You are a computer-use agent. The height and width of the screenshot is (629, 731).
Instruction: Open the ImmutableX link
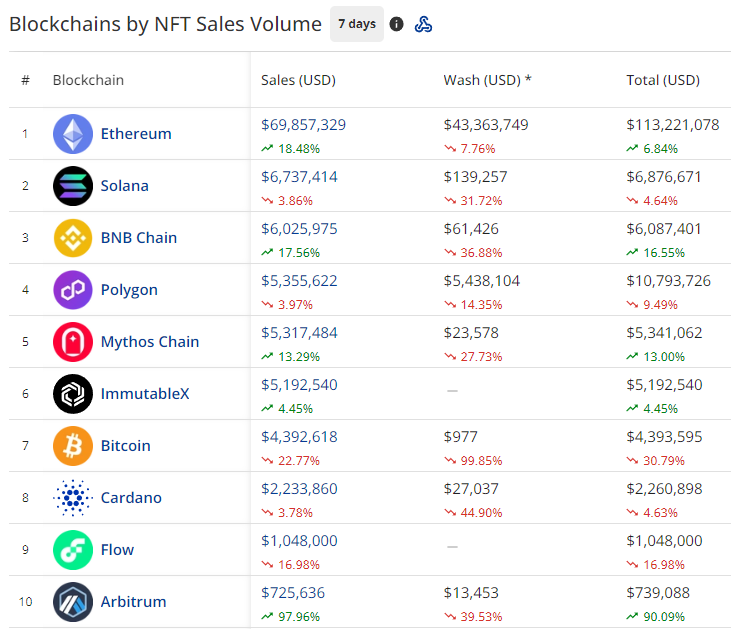(145, 394)
